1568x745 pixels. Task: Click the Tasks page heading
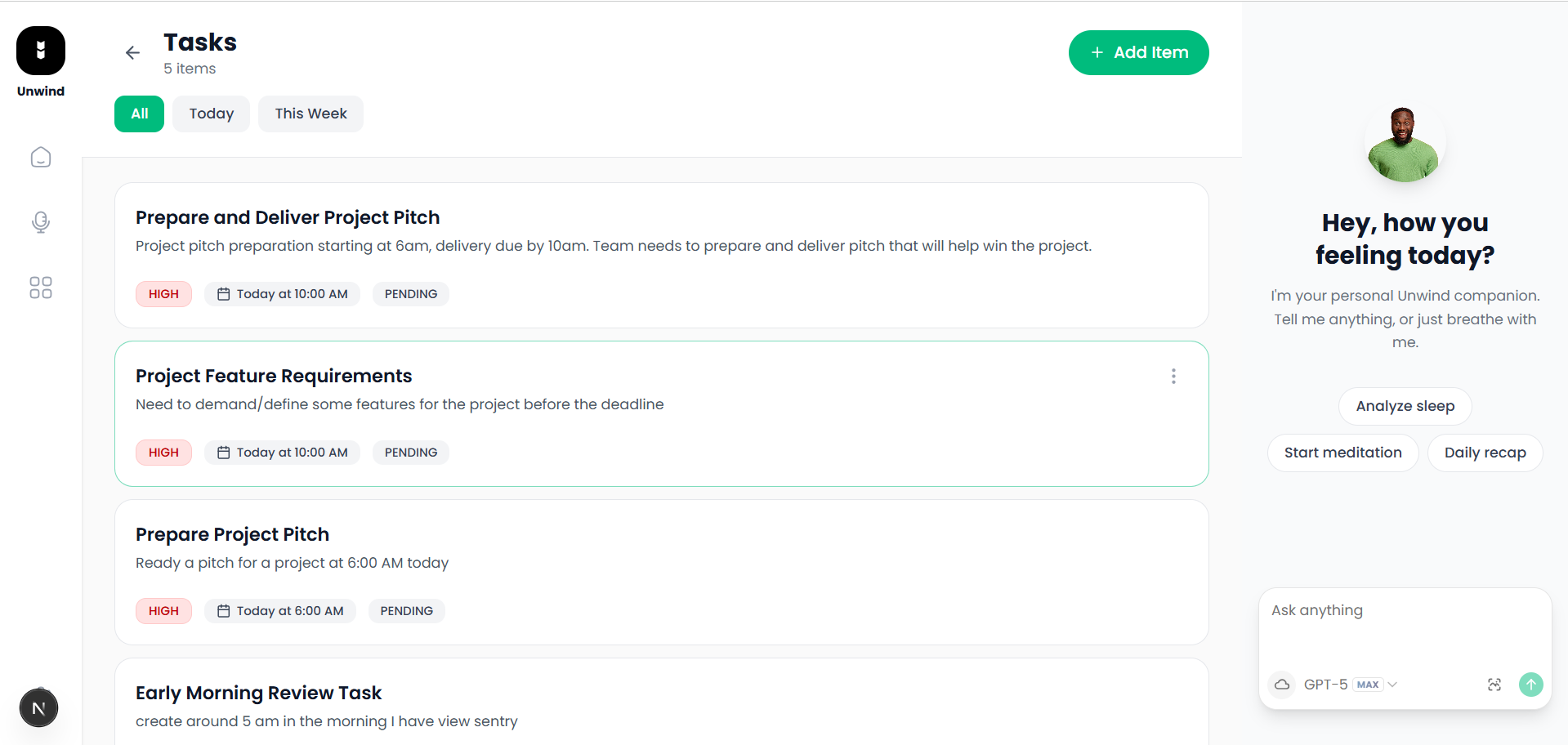[x=200, y=42]
